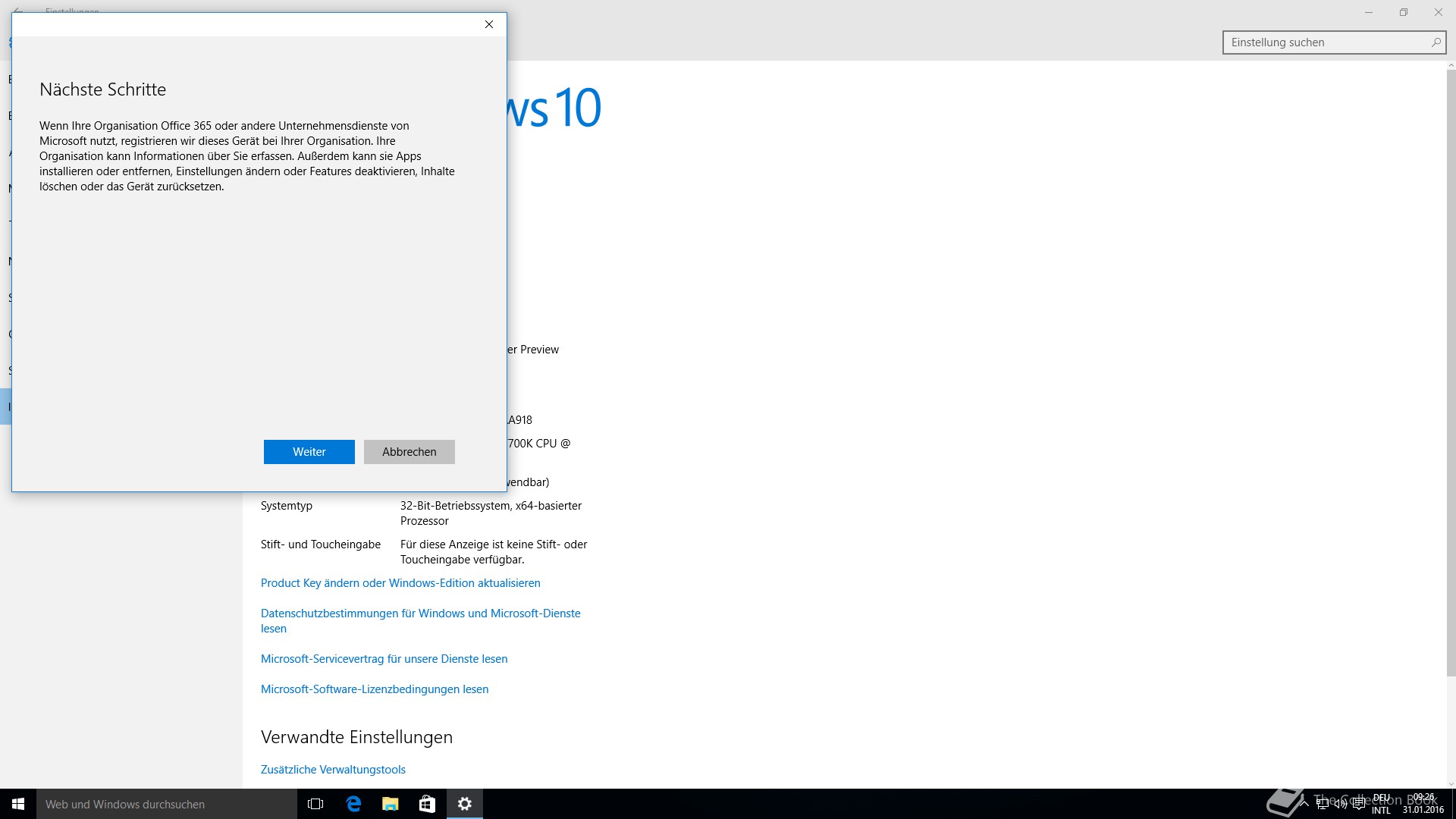1456x819 pixels.
Task: Show hidden tray icons chevron
Action: pyautogui.click(x=1304, y=804)
